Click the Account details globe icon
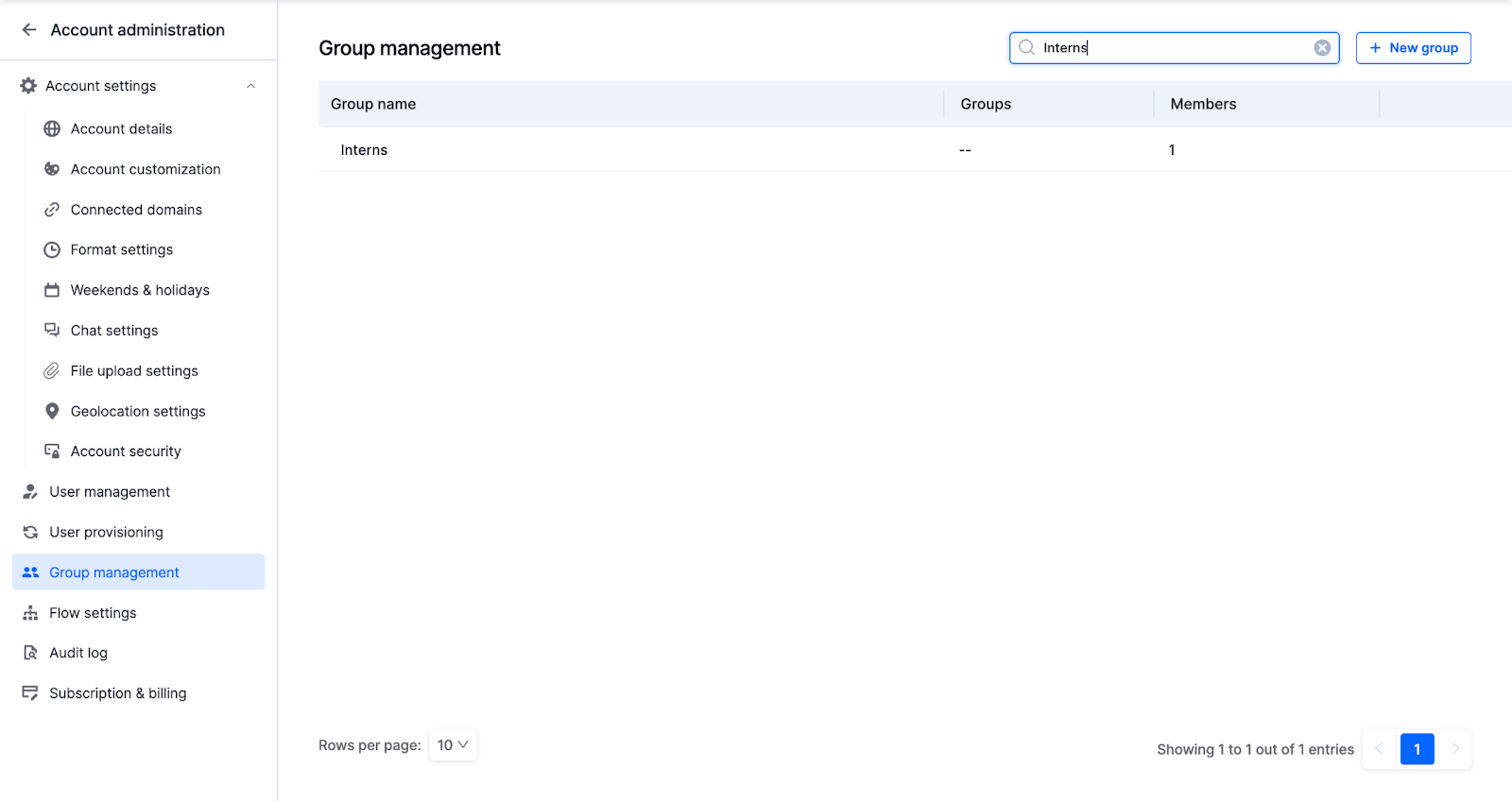Image resolution: width=1512 pixels, height=801 pixels. (52, 129)
